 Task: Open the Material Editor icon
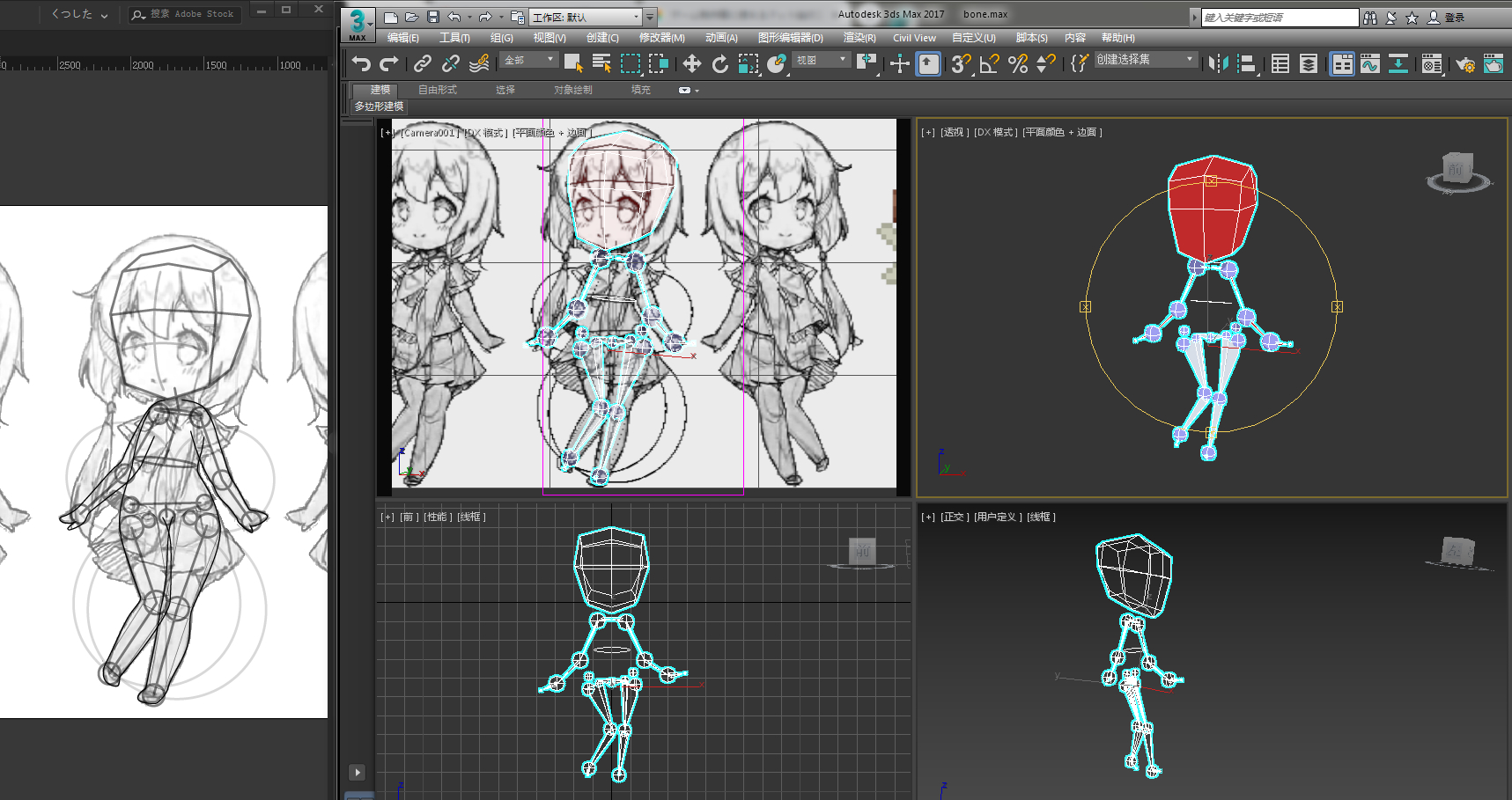pyautogui.click(x=1432, y=63)
